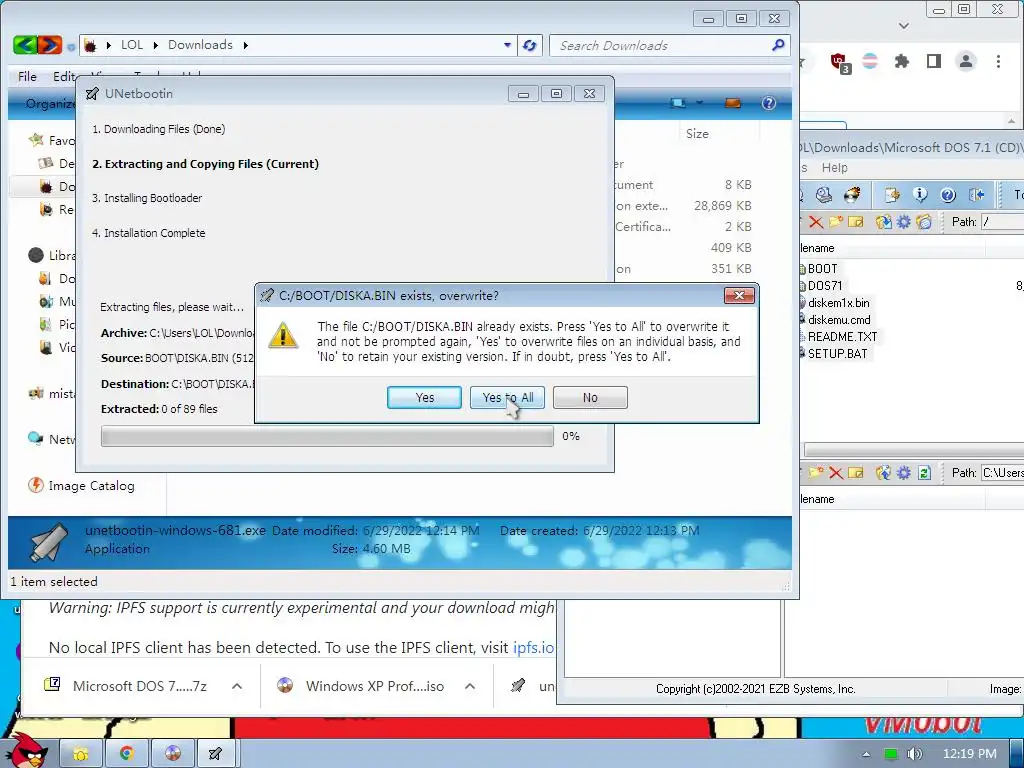Click UltraISO help question icon
The width and height of the screenshot is (1024, 768).
(x=948, y=195)
